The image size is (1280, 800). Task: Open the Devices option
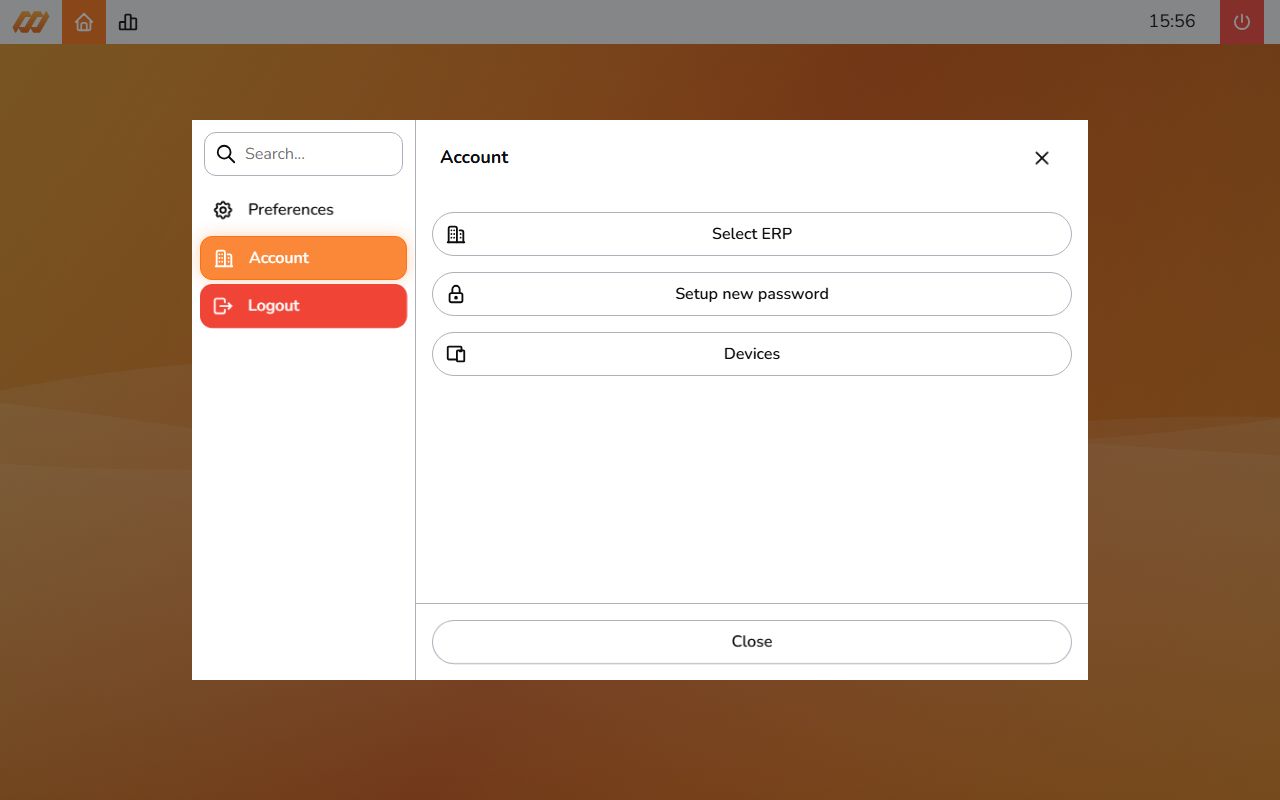click(752, 354)
